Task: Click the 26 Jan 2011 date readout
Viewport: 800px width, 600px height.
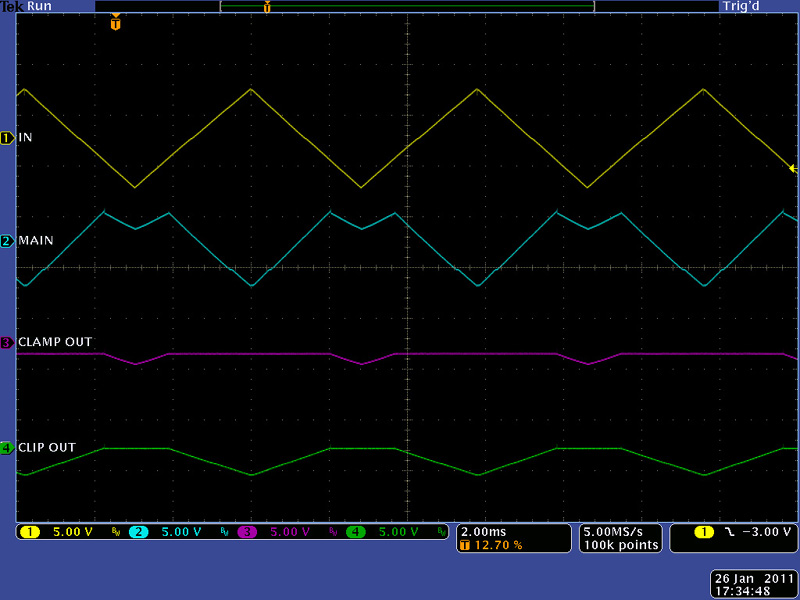Action: tap(754, 579)
